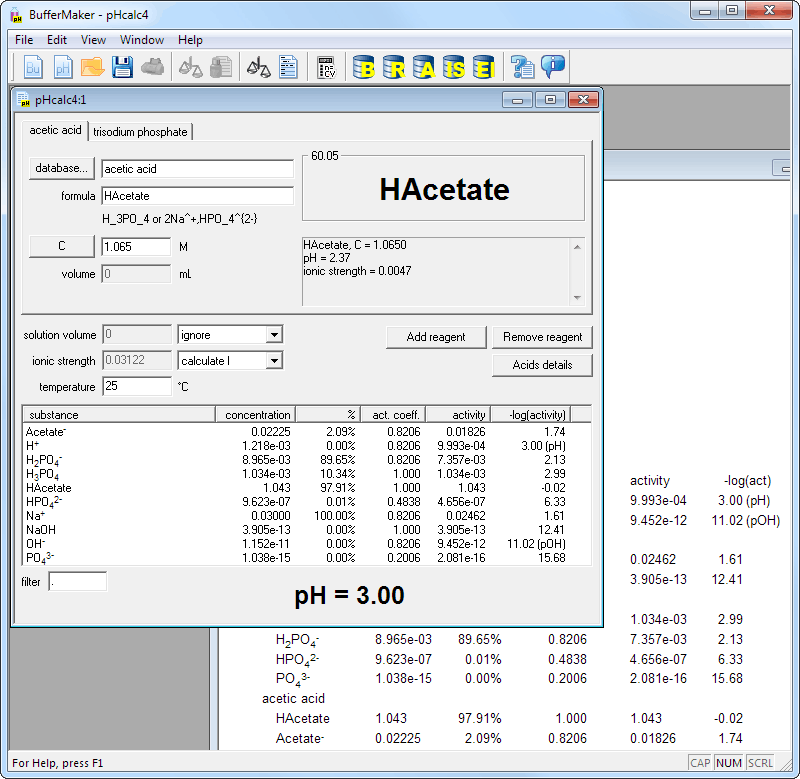Sort by the -log(activity) column header
Viewport: 800px width, 779px height.
click(531, 415)
